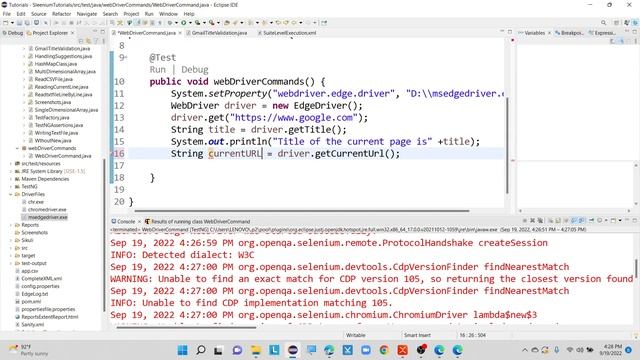This screenshot has height=360, width=640.
Task: Open File Explorer from taskbar
Action: pos(256,350)
